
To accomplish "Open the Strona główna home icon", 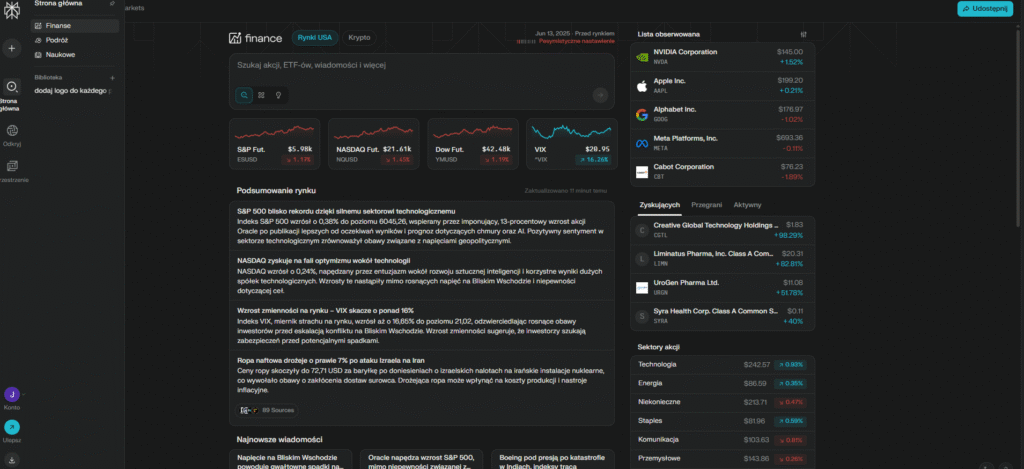I will pyautogui.click(x=12, y=87).
